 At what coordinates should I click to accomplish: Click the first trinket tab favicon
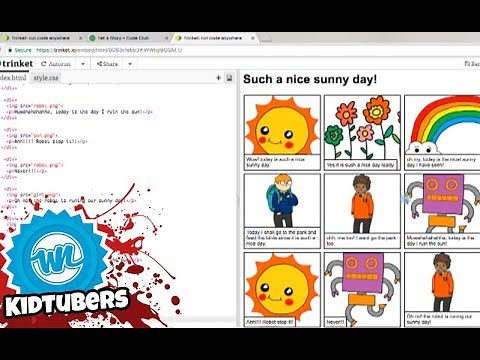6,38
